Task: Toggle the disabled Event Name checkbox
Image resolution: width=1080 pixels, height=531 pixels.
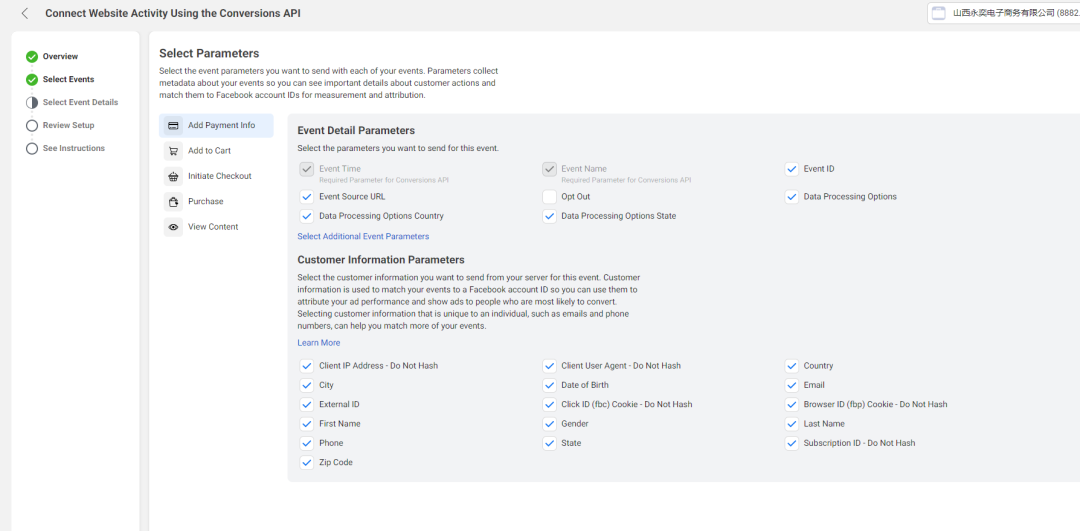Action: pos(550,169)
